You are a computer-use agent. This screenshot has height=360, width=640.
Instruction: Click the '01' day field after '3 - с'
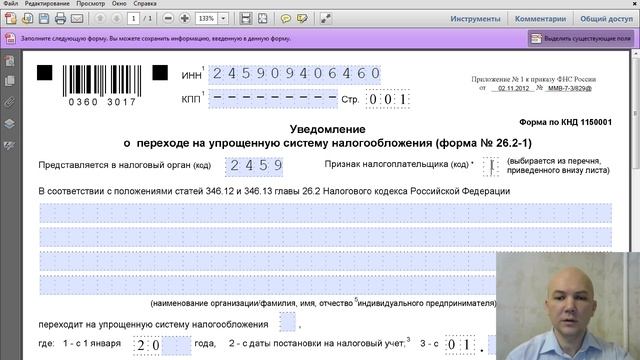pos(459,345)
